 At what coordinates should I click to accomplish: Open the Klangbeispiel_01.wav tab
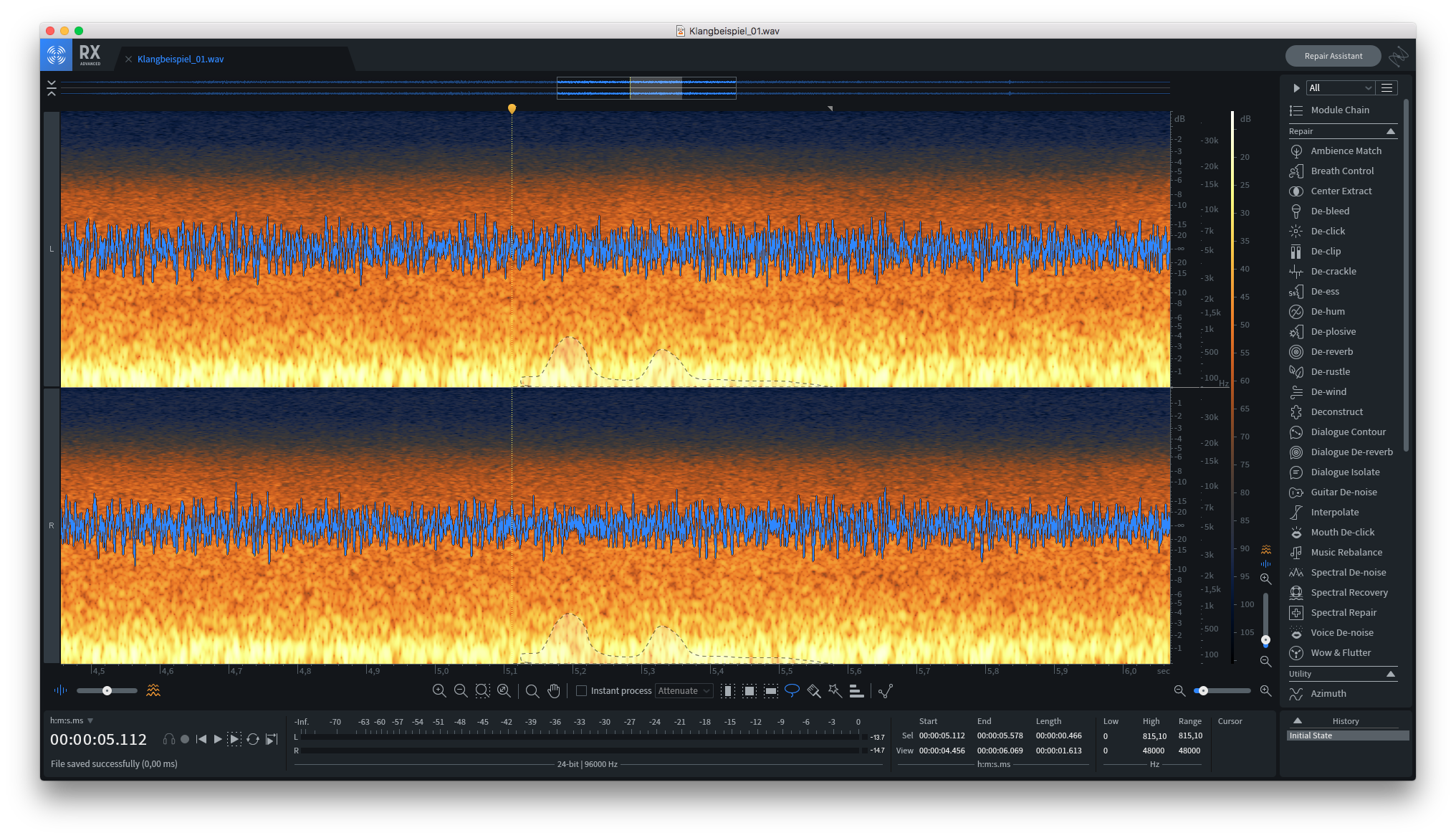(x=181, y=59)
